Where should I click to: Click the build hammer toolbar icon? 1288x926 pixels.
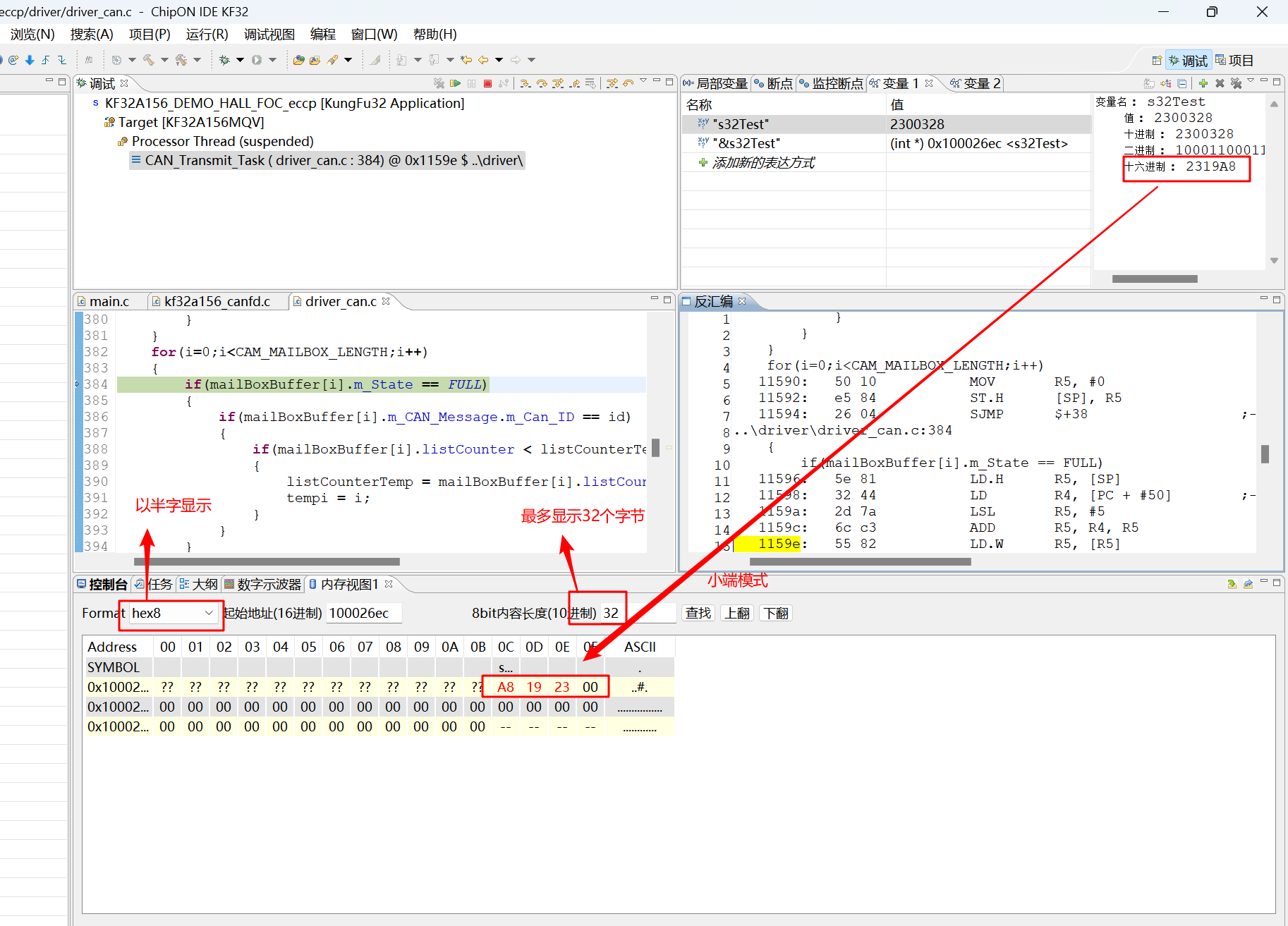tap(149, 60)
